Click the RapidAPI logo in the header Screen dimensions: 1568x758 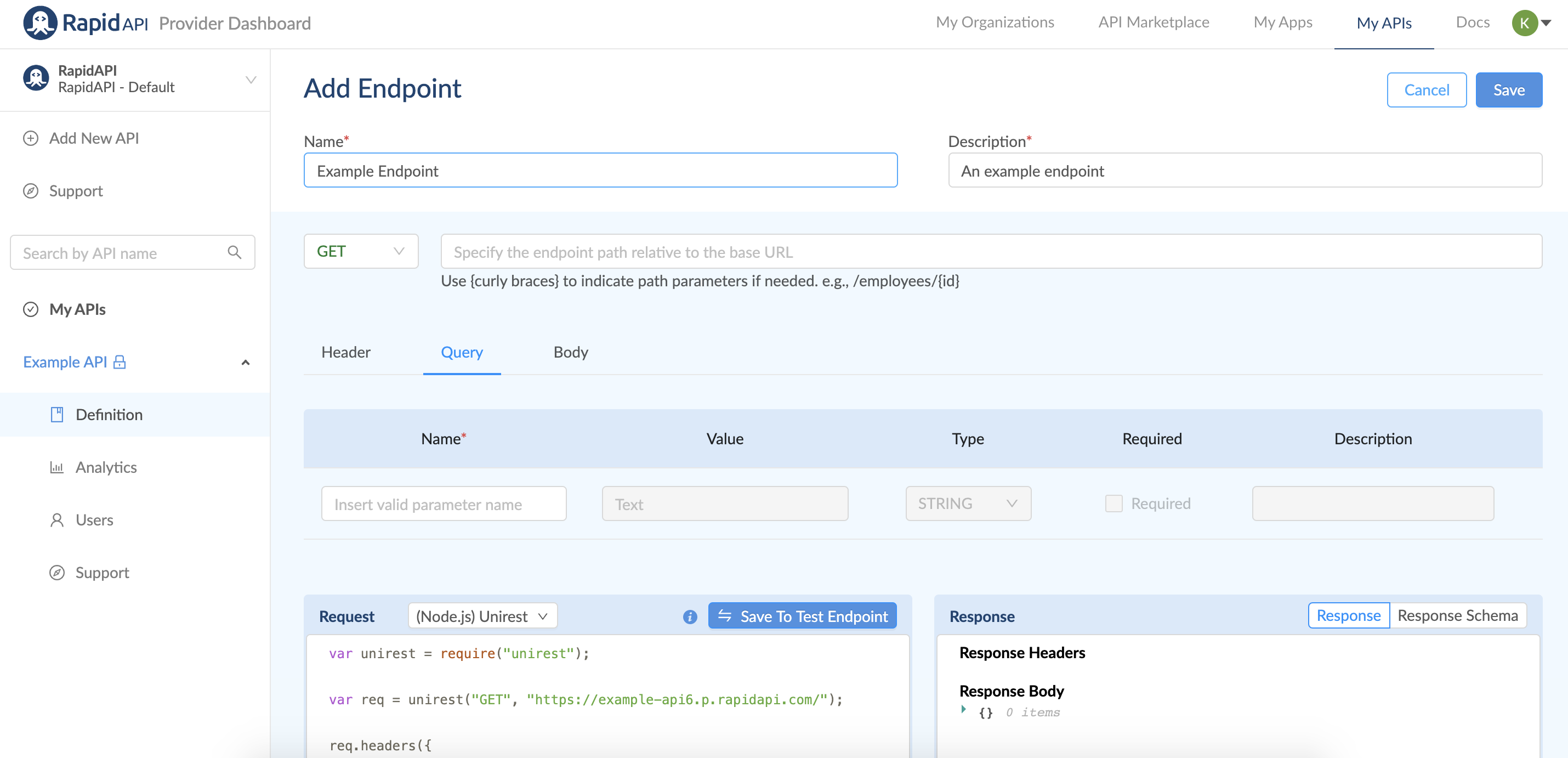(40, 23)
